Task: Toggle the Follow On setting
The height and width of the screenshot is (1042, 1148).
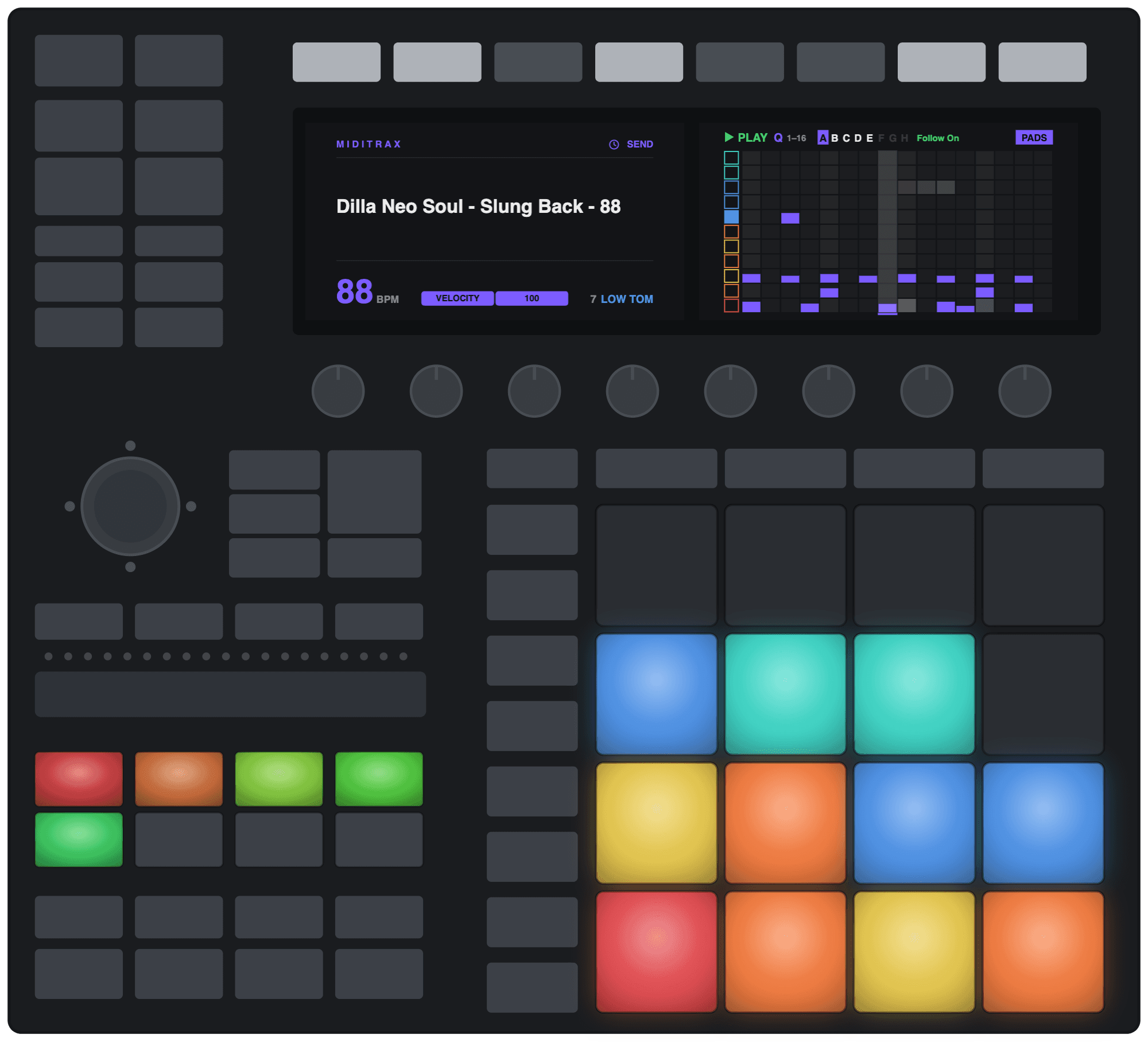Action: [937, 138]
